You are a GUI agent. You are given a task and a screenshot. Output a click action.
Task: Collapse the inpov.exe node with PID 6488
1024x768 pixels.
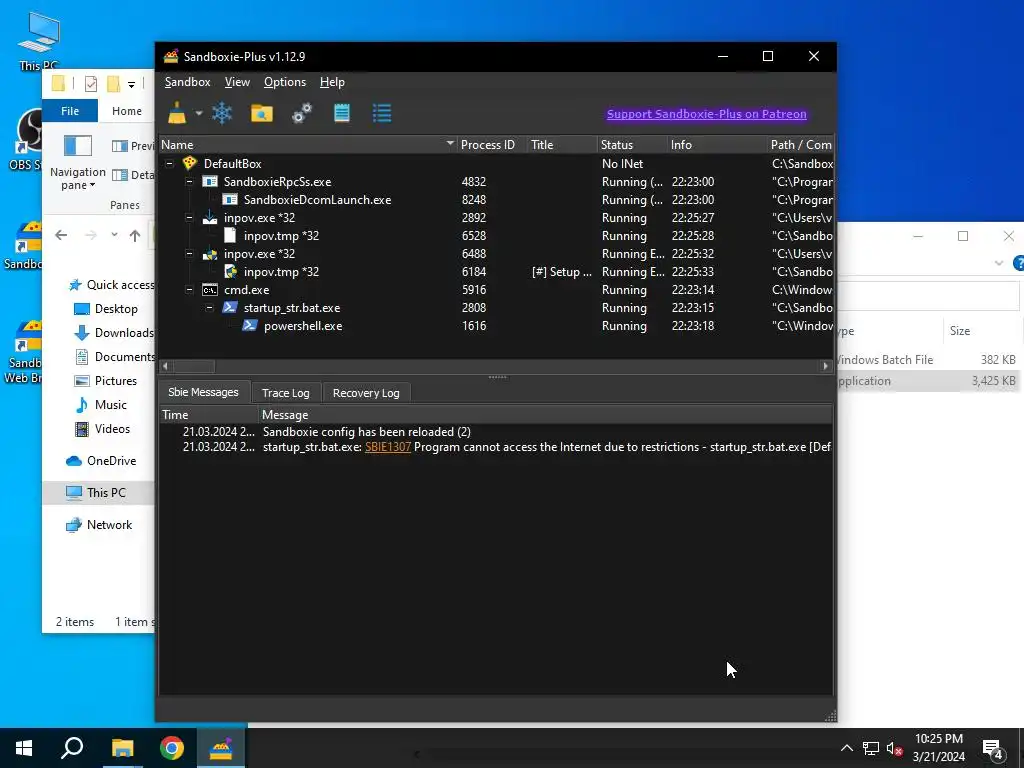point(189,253)
